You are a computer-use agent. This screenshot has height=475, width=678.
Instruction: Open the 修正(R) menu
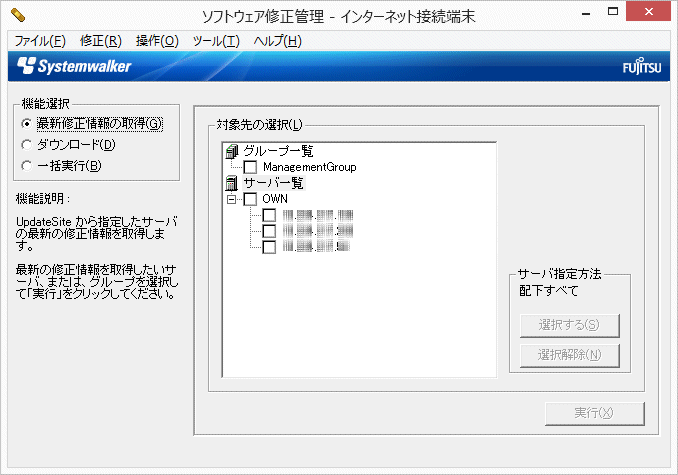tap(101, 41)
